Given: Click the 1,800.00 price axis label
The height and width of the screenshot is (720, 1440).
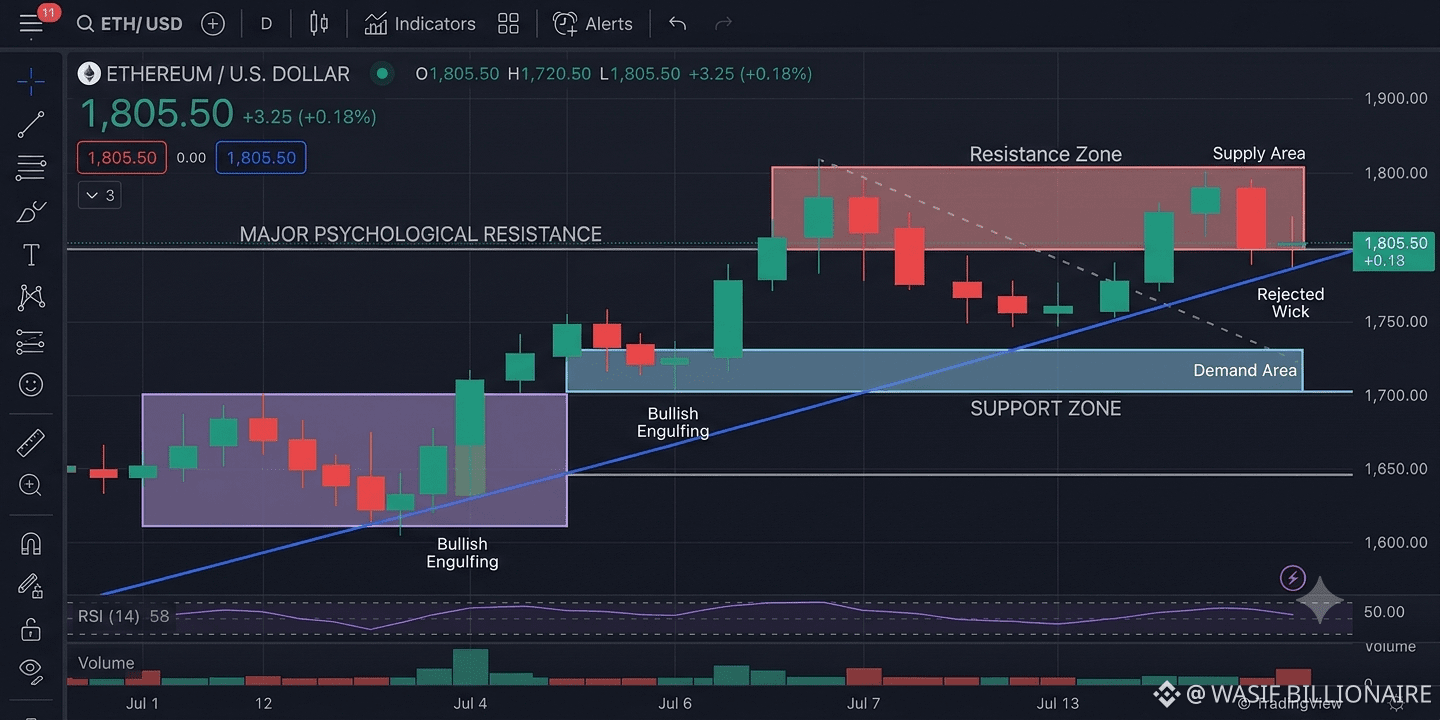Looking at the screenshot, I should point(1396,173).
